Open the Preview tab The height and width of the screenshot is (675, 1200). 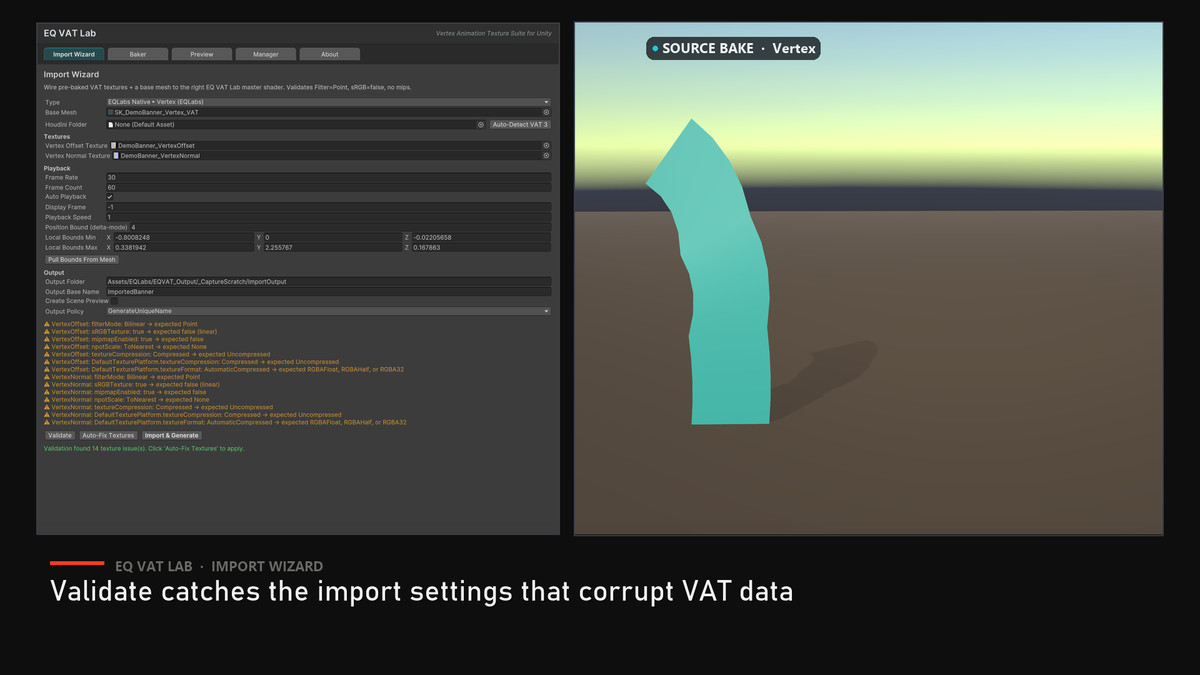202,54
